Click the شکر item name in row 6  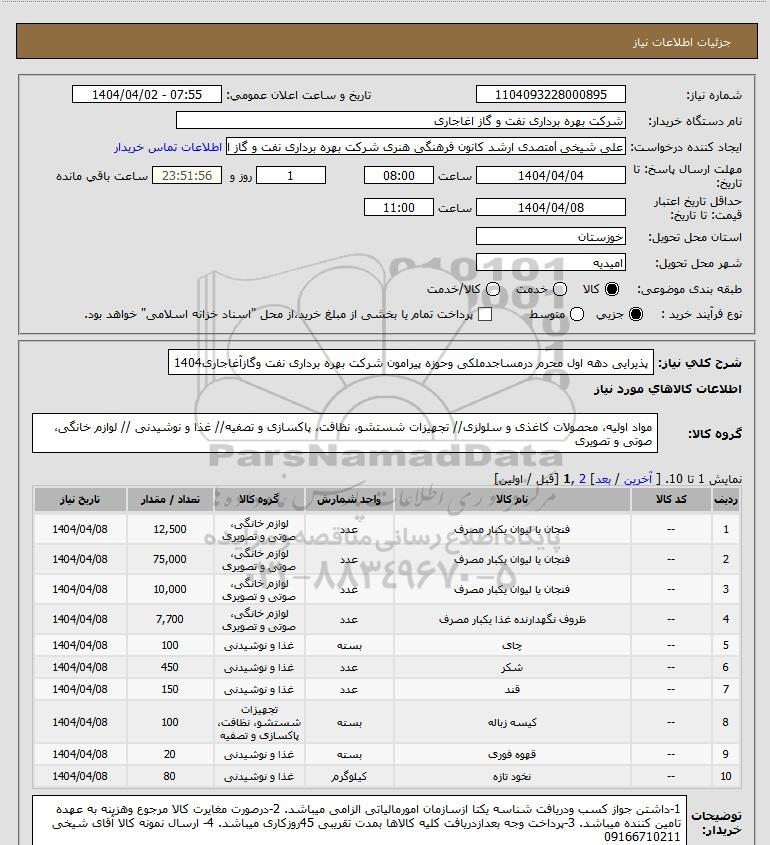click(x=512, y=668)
